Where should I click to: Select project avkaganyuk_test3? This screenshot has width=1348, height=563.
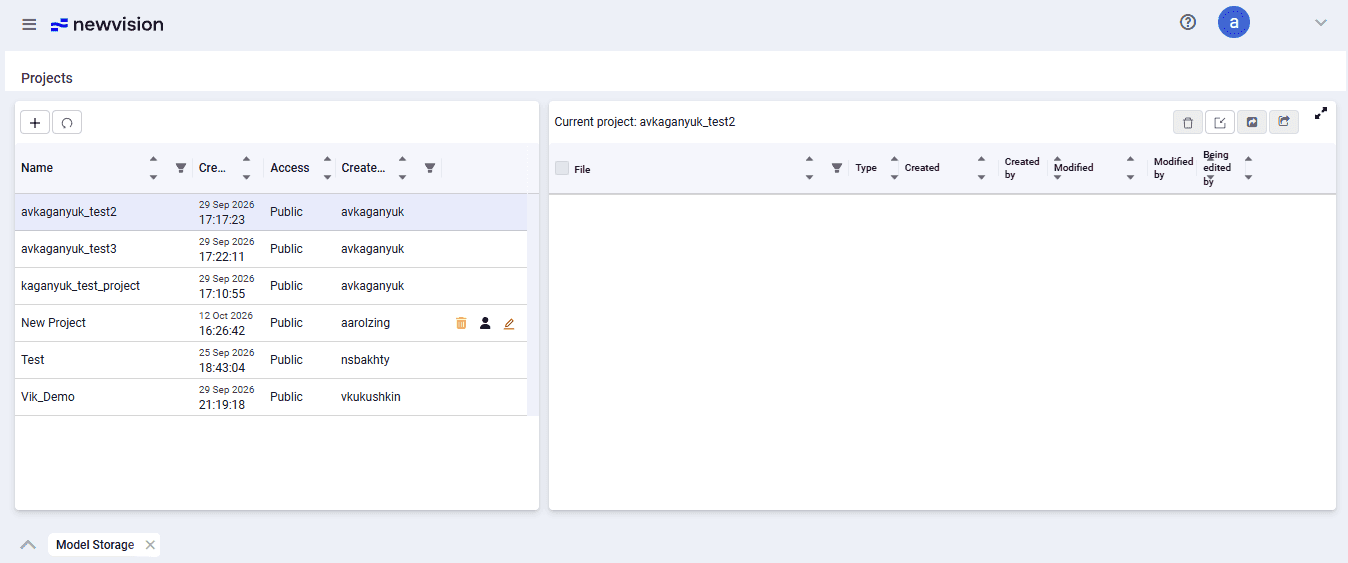tap(69, 249)
